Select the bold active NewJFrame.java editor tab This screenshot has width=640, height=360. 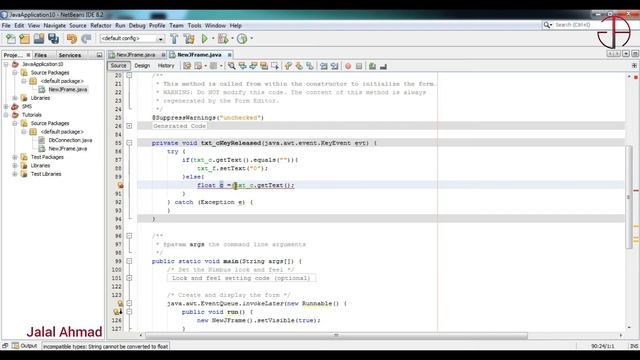click(x=199, y=55)
